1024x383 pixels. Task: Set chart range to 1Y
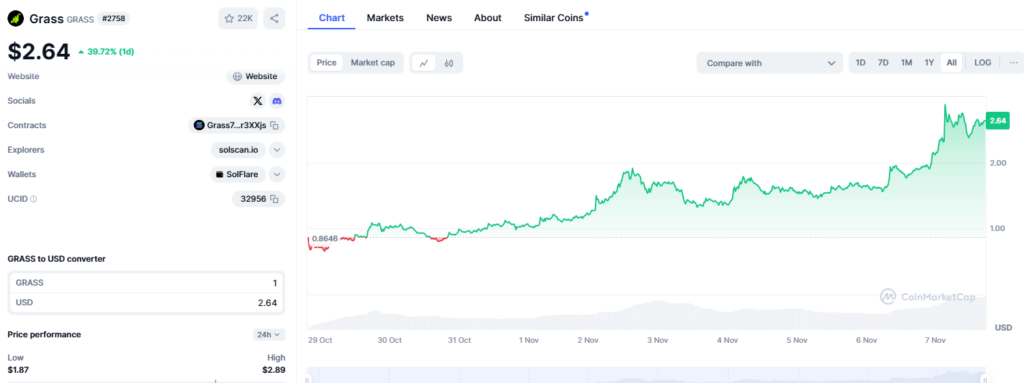coord(929,63)
